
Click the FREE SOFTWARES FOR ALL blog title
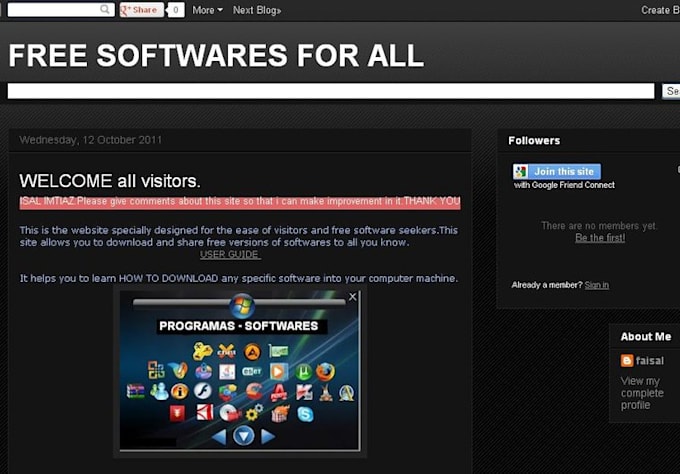[x=216, y=56]
